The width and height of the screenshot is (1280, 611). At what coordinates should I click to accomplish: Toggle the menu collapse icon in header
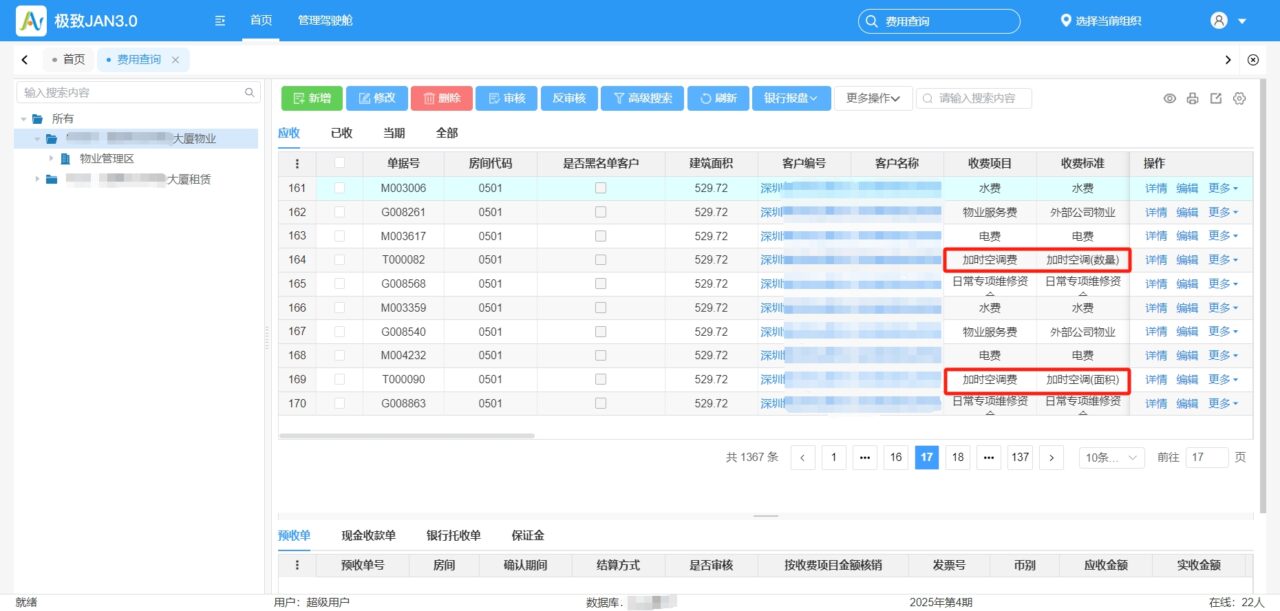(x=220, y=21)
